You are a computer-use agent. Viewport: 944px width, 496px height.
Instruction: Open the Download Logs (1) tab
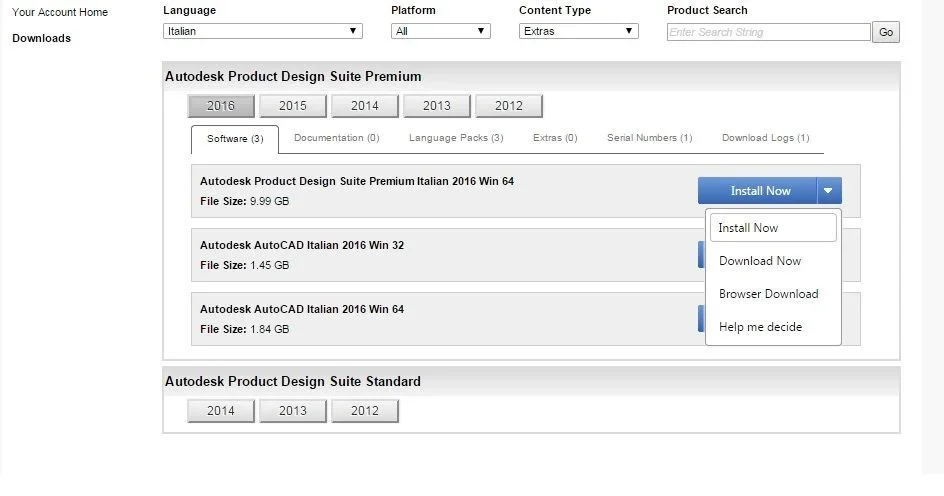click(x=766, y=138)
